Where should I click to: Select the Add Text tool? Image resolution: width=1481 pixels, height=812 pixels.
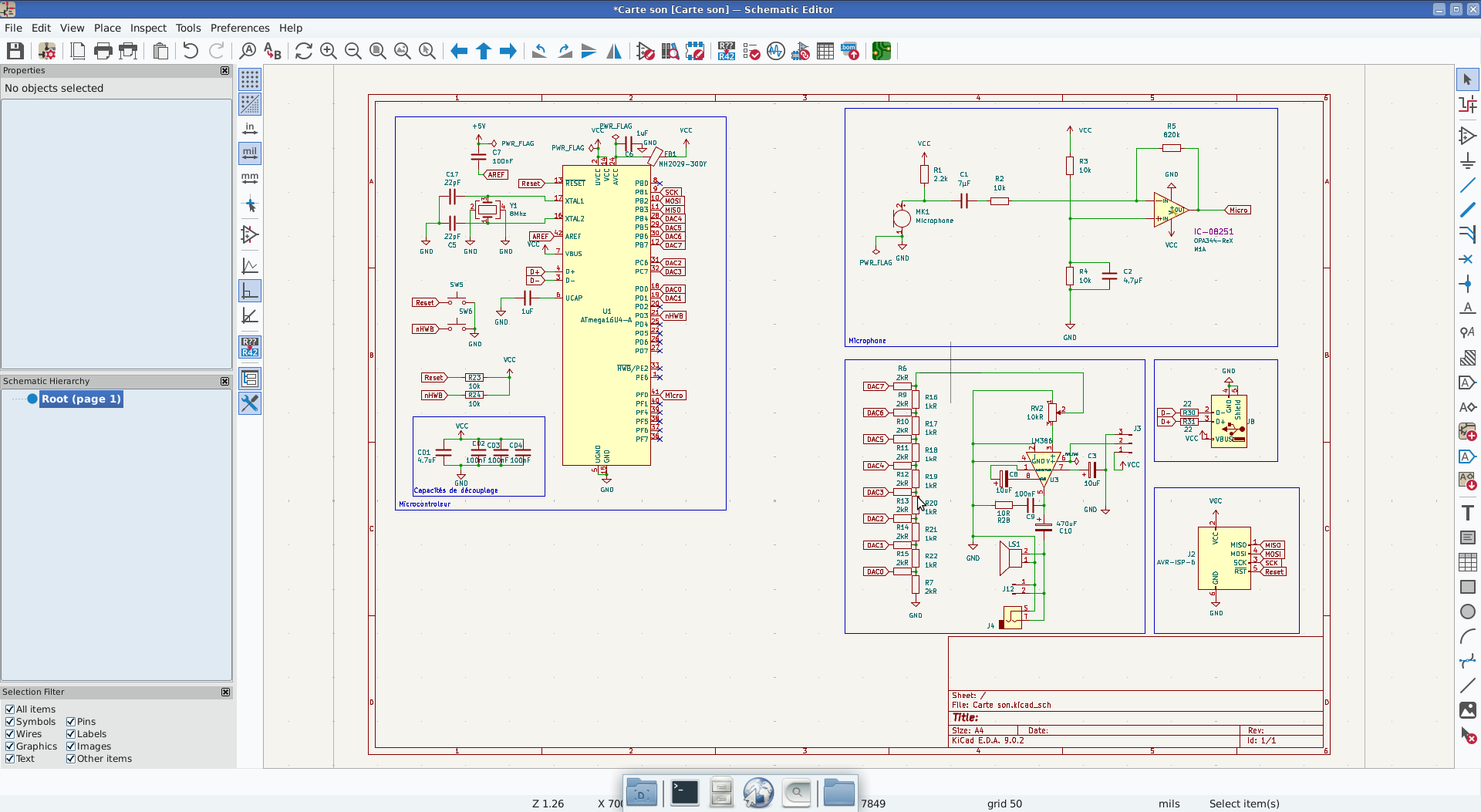point(1467,513)
